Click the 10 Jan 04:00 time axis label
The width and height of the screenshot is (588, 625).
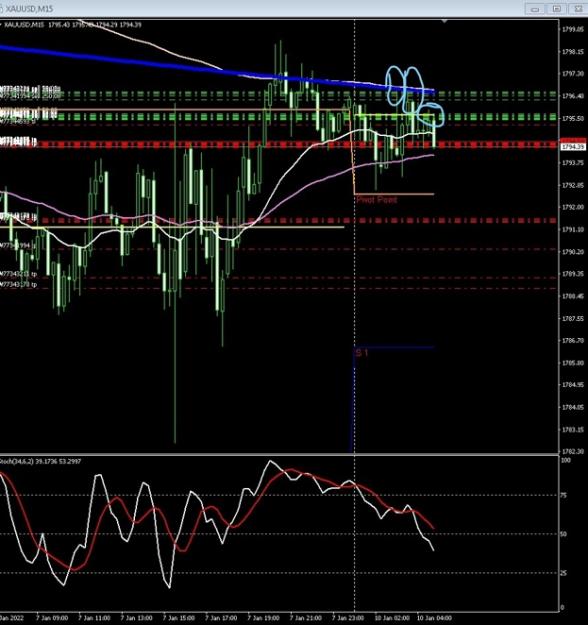(x=435, y=618)
